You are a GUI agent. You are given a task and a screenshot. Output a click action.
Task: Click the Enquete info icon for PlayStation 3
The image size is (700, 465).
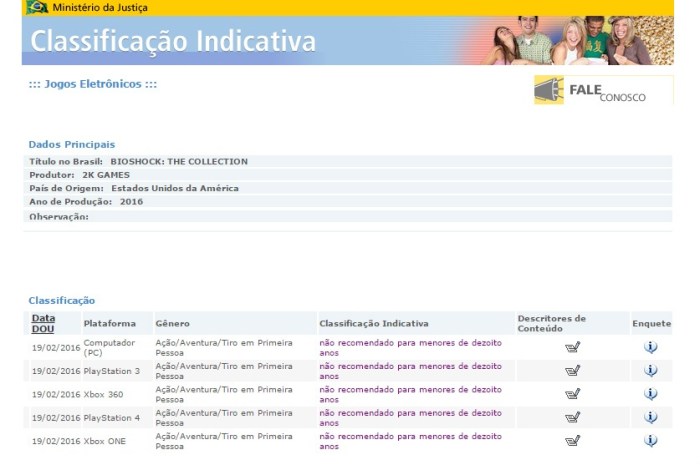(650, 370)
